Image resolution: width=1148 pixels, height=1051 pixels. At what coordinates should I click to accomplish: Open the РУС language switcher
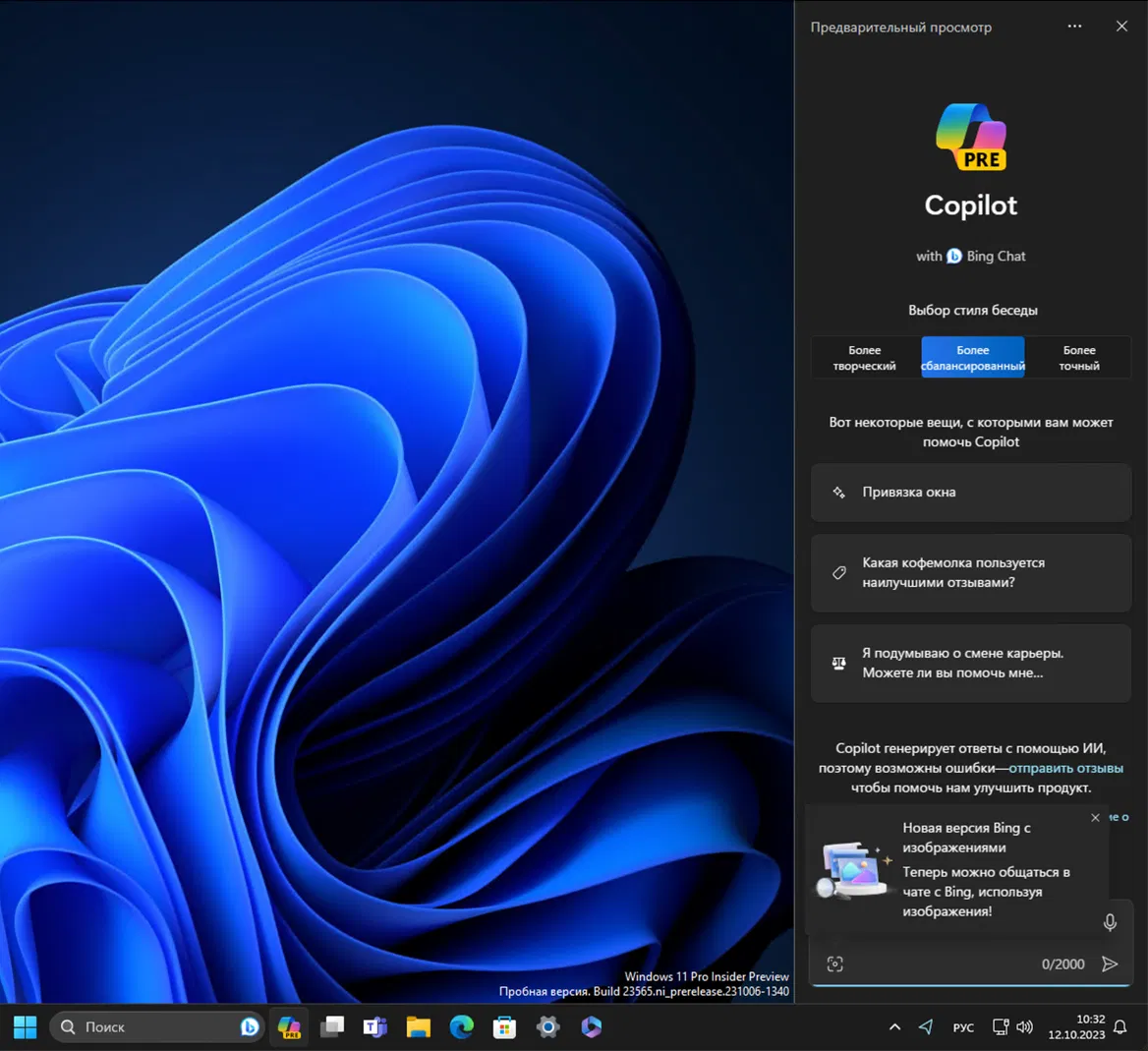(963, 1027)
